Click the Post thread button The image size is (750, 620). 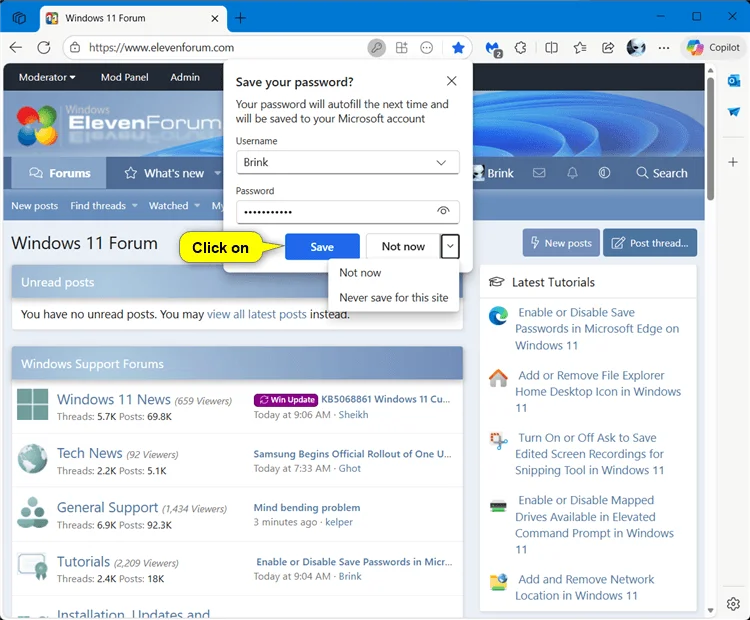pyautogui.click(x=650, y=243)
